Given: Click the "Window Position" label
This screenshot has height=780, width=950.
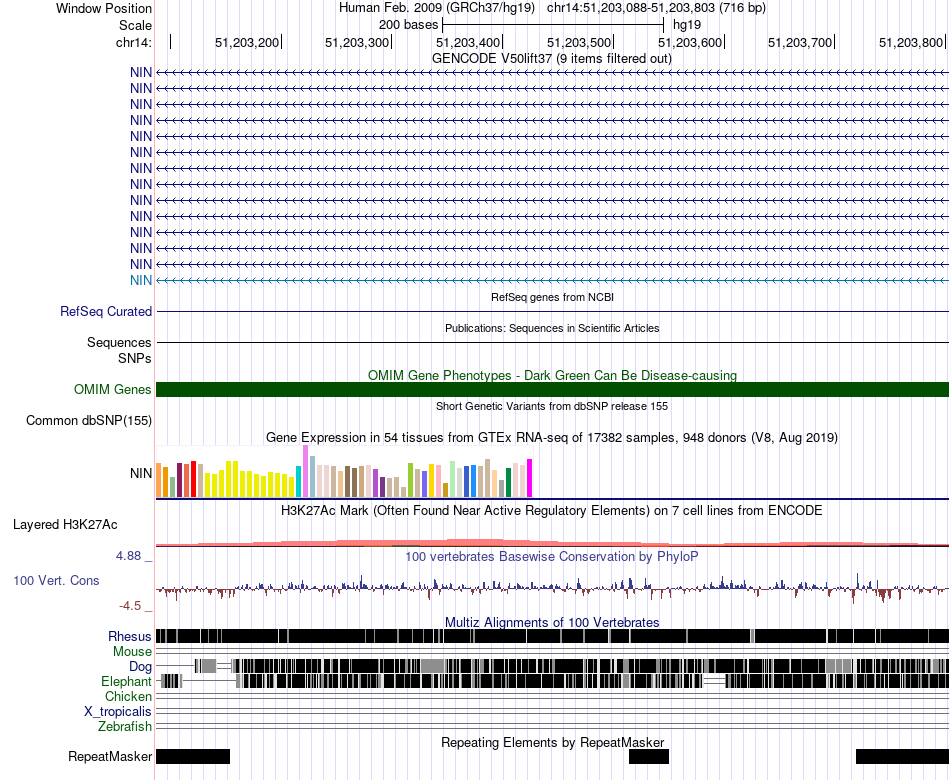Looking at the screenshot, I should point(104,8).
